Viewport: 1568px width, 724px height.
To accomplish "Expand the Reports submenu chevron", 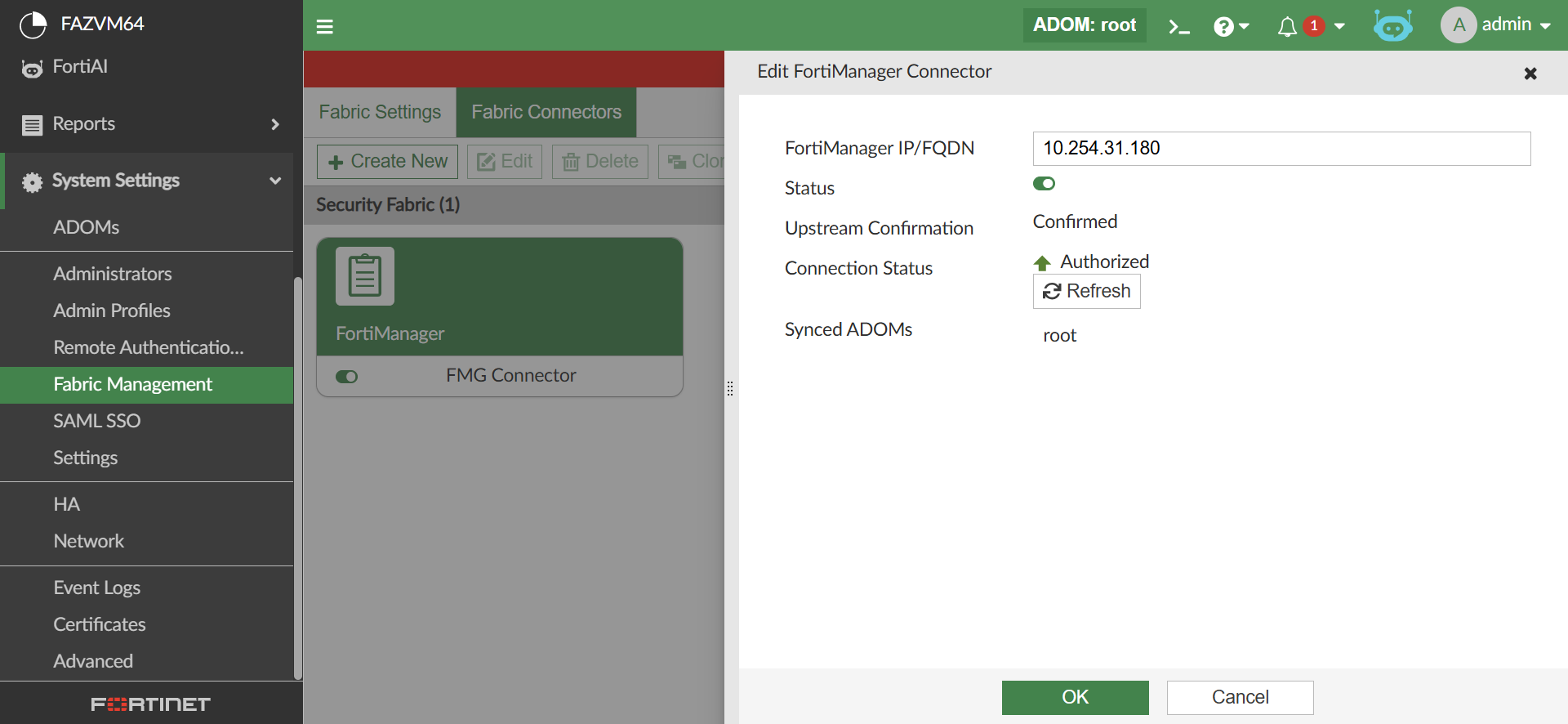I will (275, 124).
